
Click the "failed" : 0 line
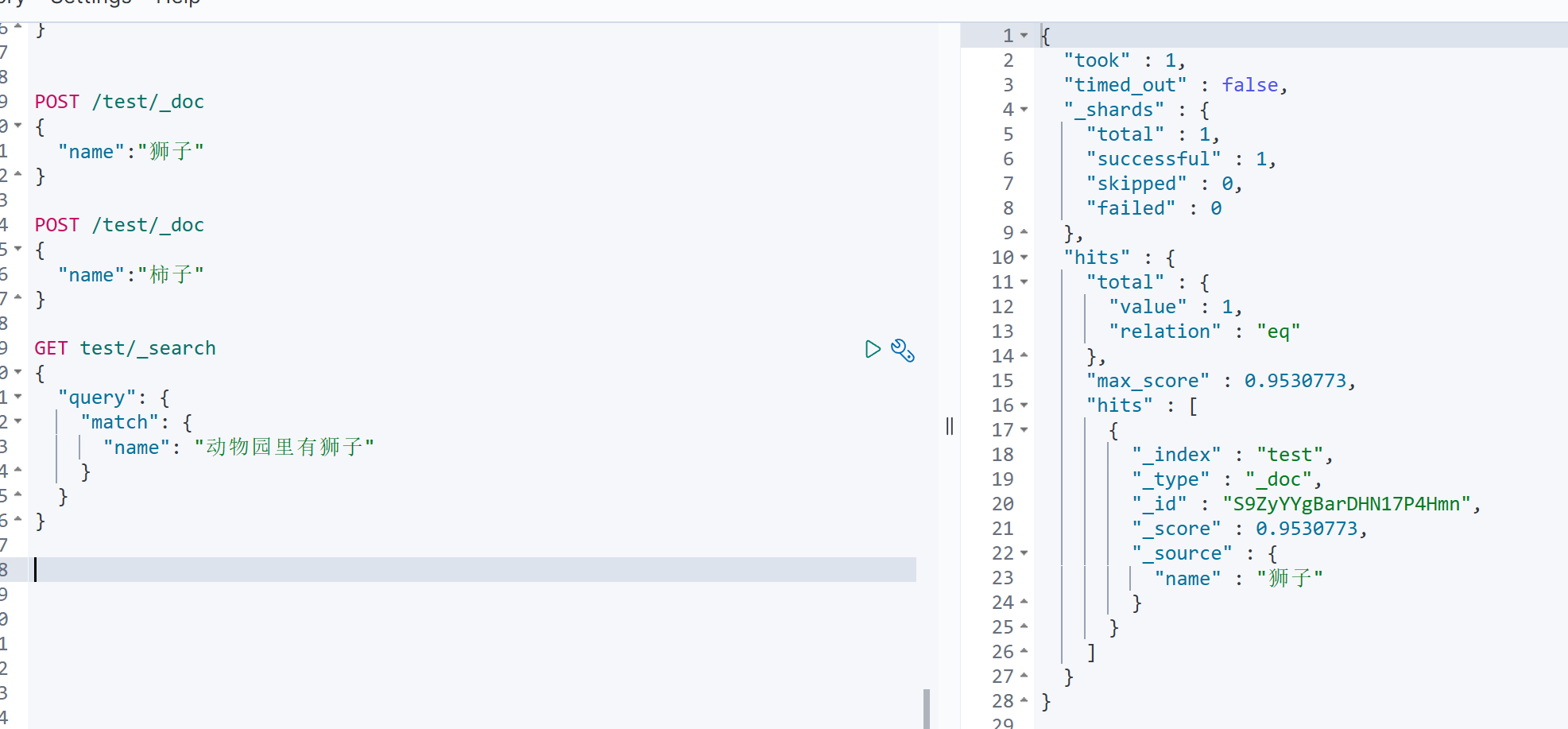[1154, 208]
